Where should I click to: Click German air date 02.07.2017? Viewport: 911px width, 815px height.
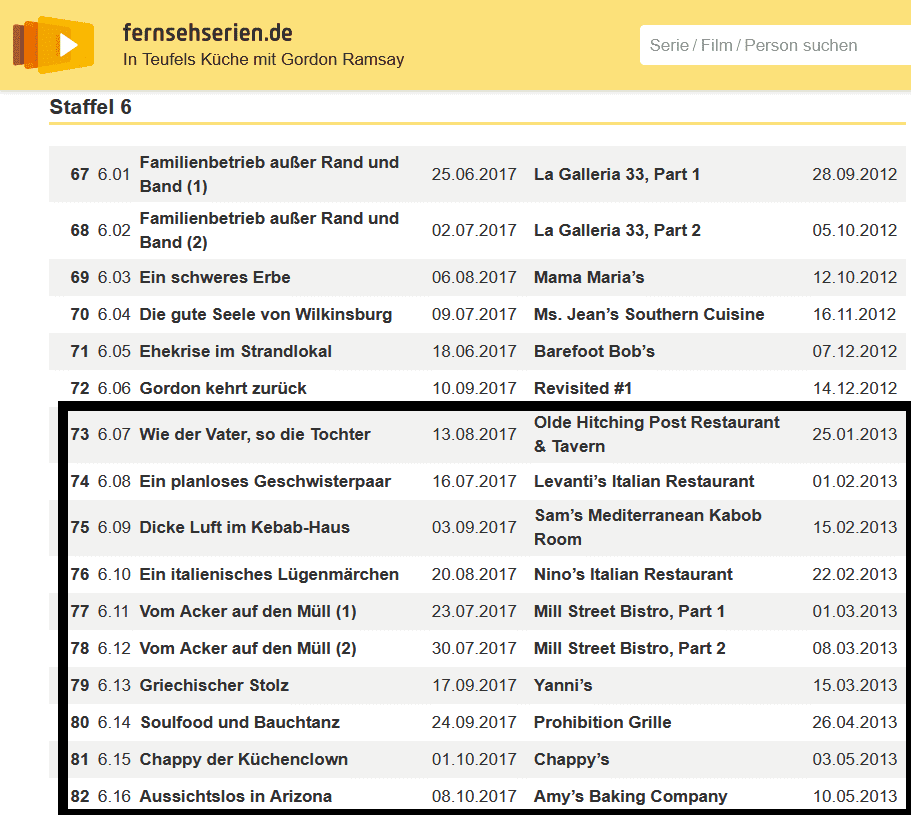pyautogui.click(x=474, y=230)
